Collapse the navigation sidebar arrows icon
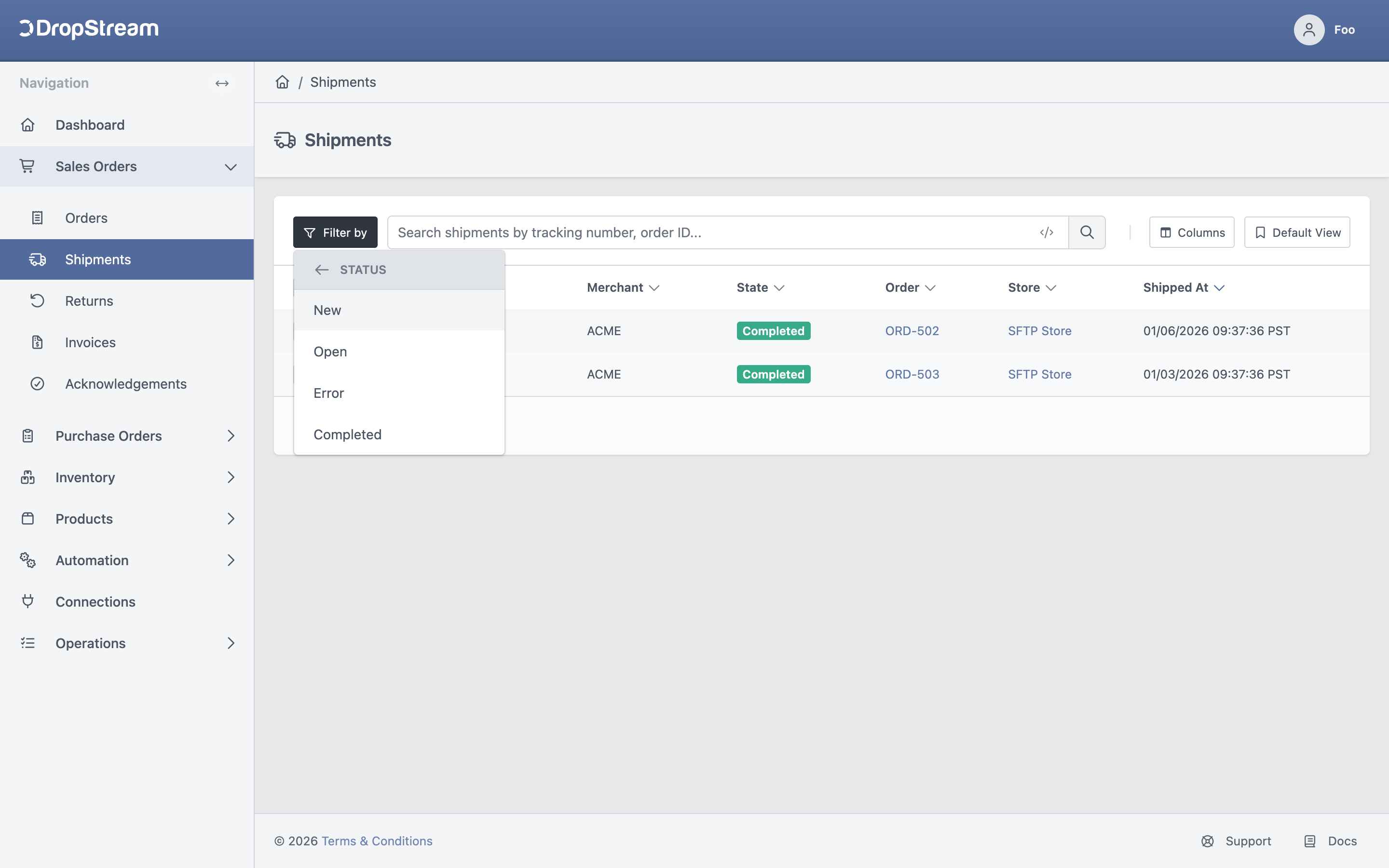The image size is (1389, 868). [x=222, y=83]
